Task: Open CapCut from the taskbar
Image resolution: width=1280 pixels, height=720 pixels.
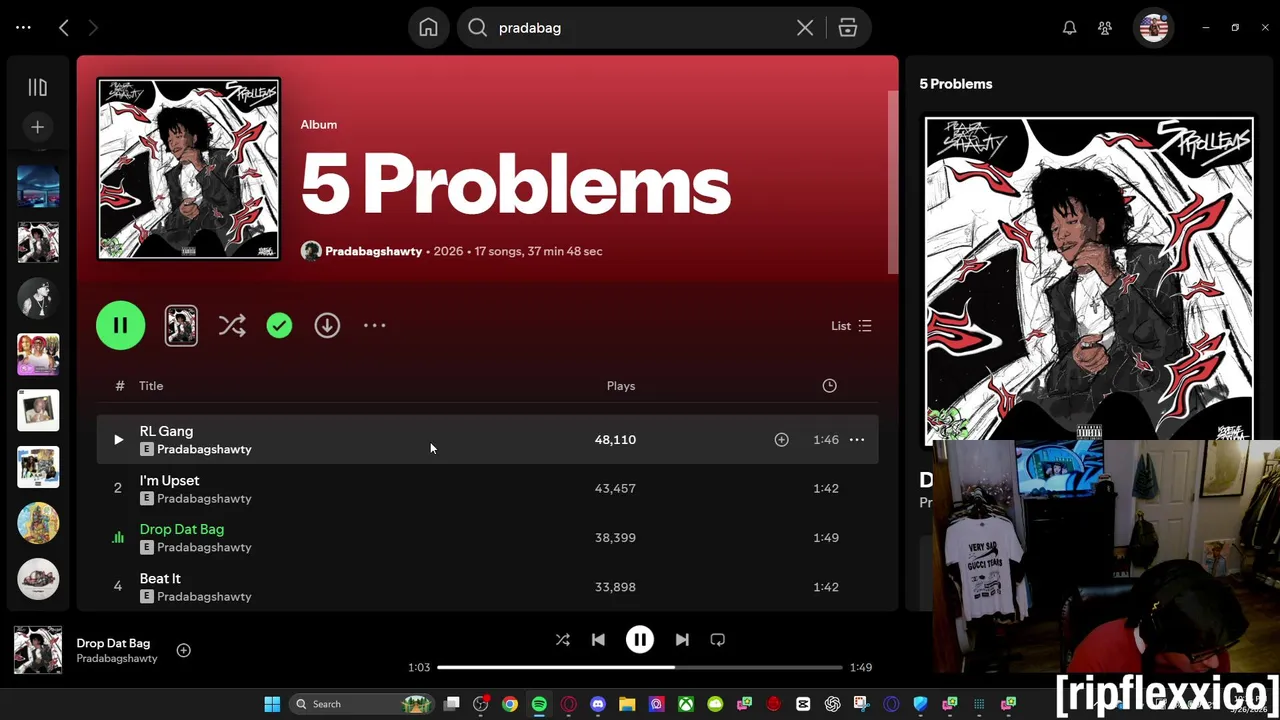Action: tap(803, 704)
